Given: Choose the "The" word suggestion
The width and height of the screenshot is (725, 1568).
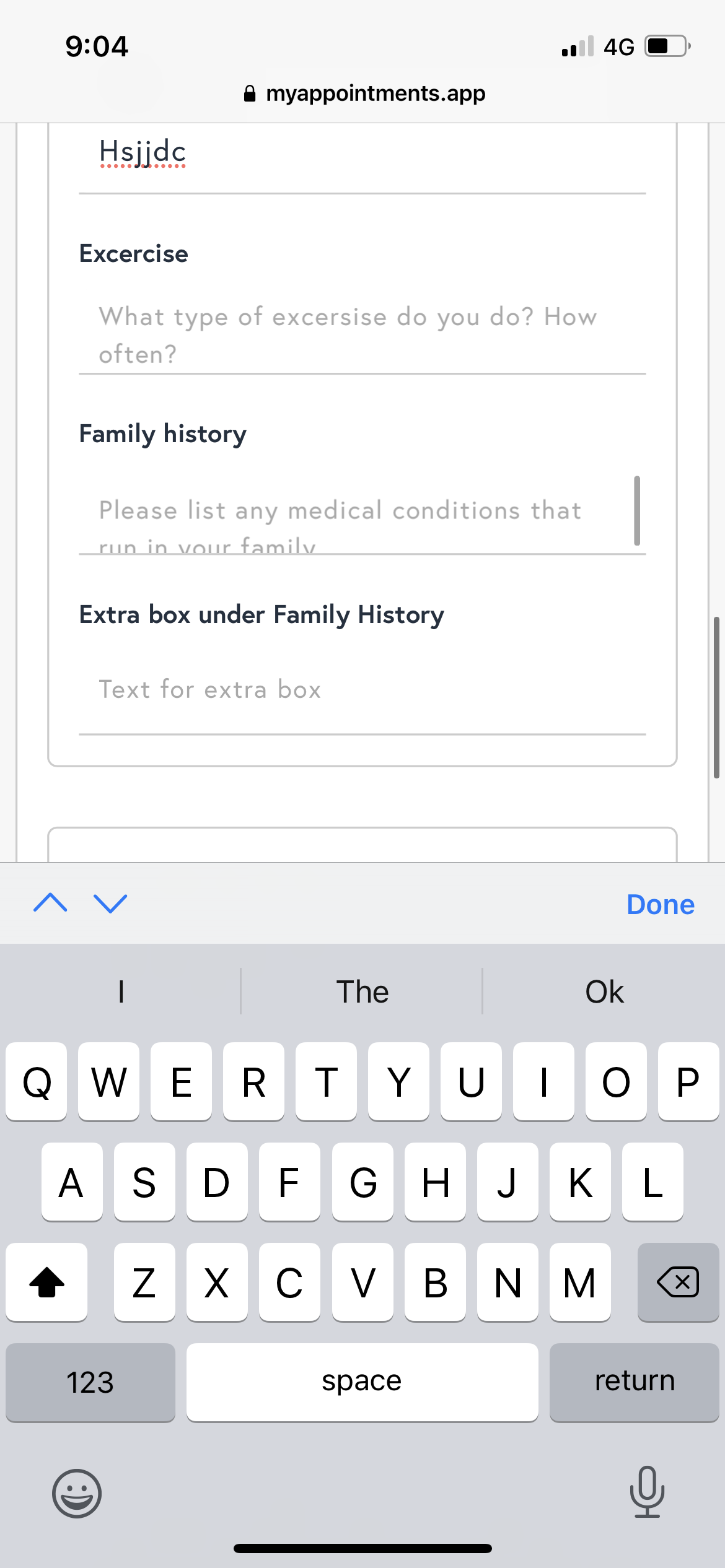Looking at the screenshot, I should pyautogui.click(x=362, y=991).
